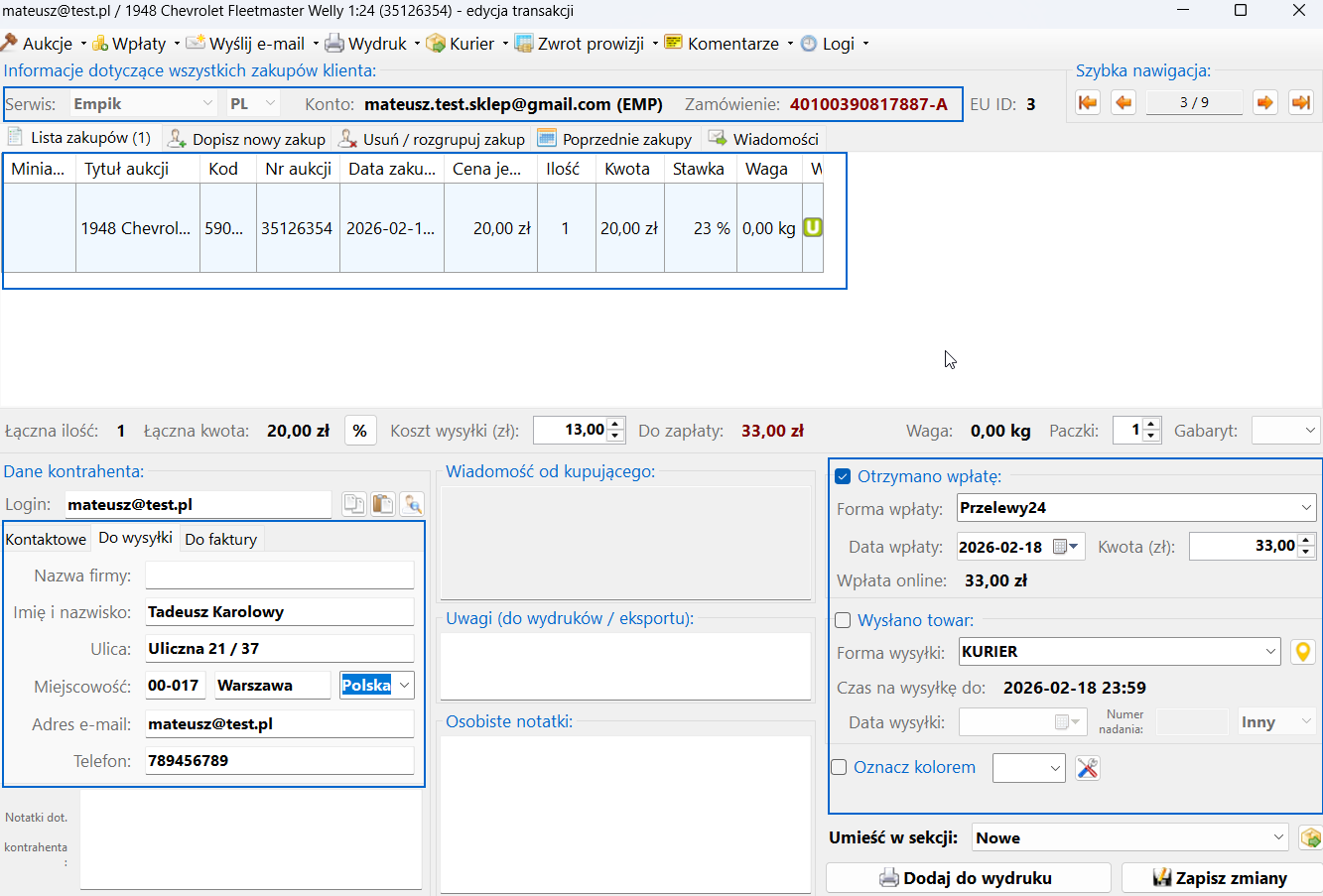1323x896 pixels.
Task: Jump to last record navigation arrow
Action: 1300,102
